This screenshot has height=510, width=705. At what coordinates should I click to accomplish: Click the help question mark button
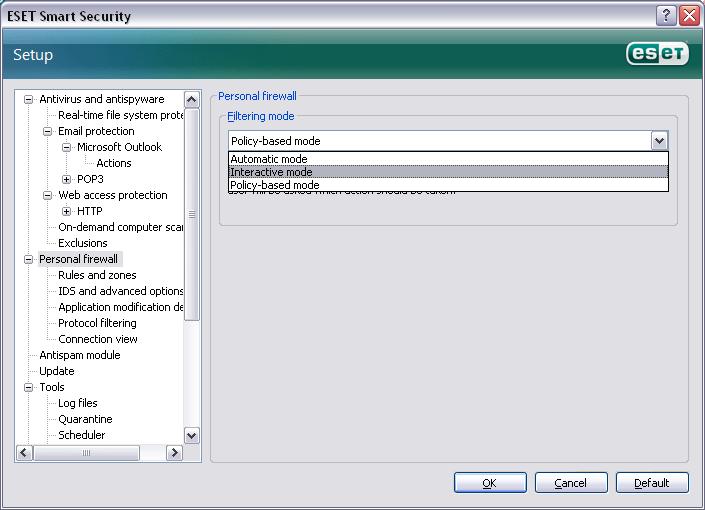[666, 16]
